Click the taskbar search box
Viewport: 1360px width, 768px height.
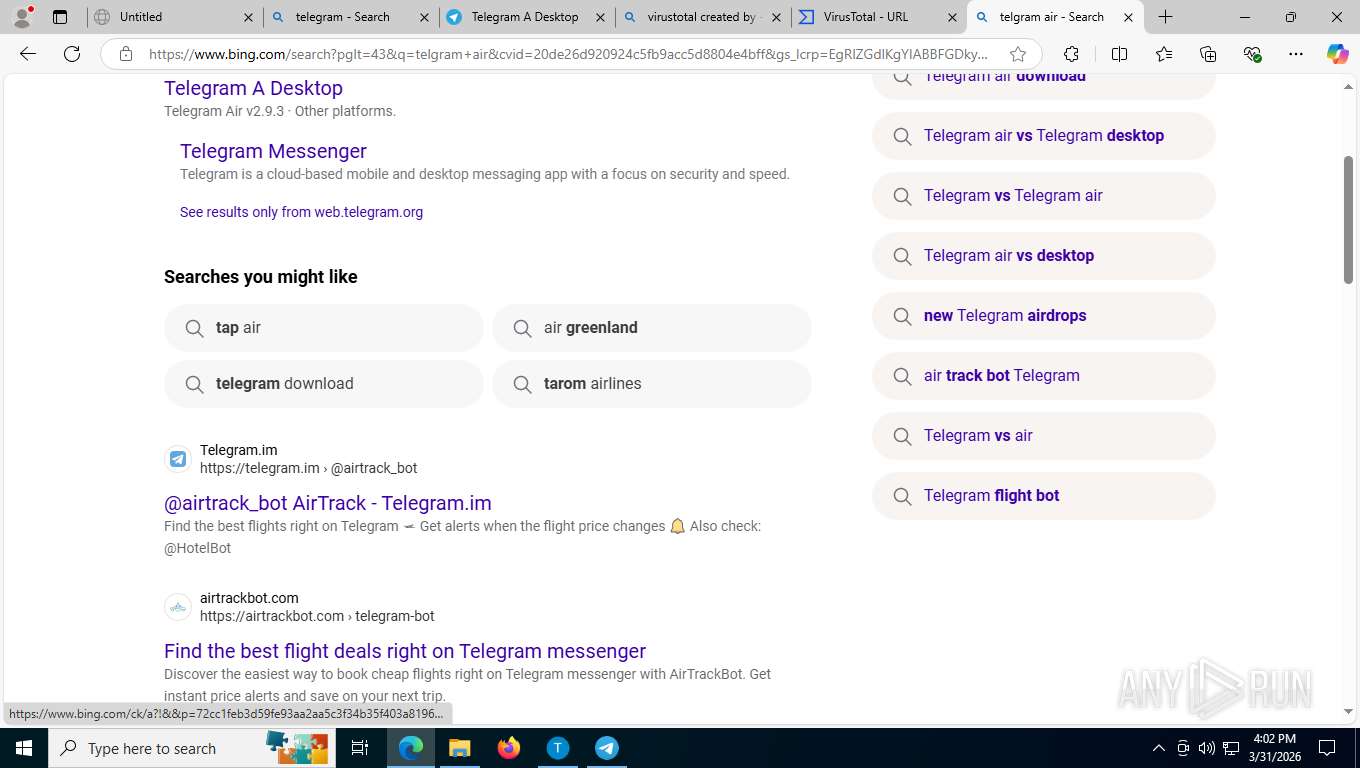(190, 748)
